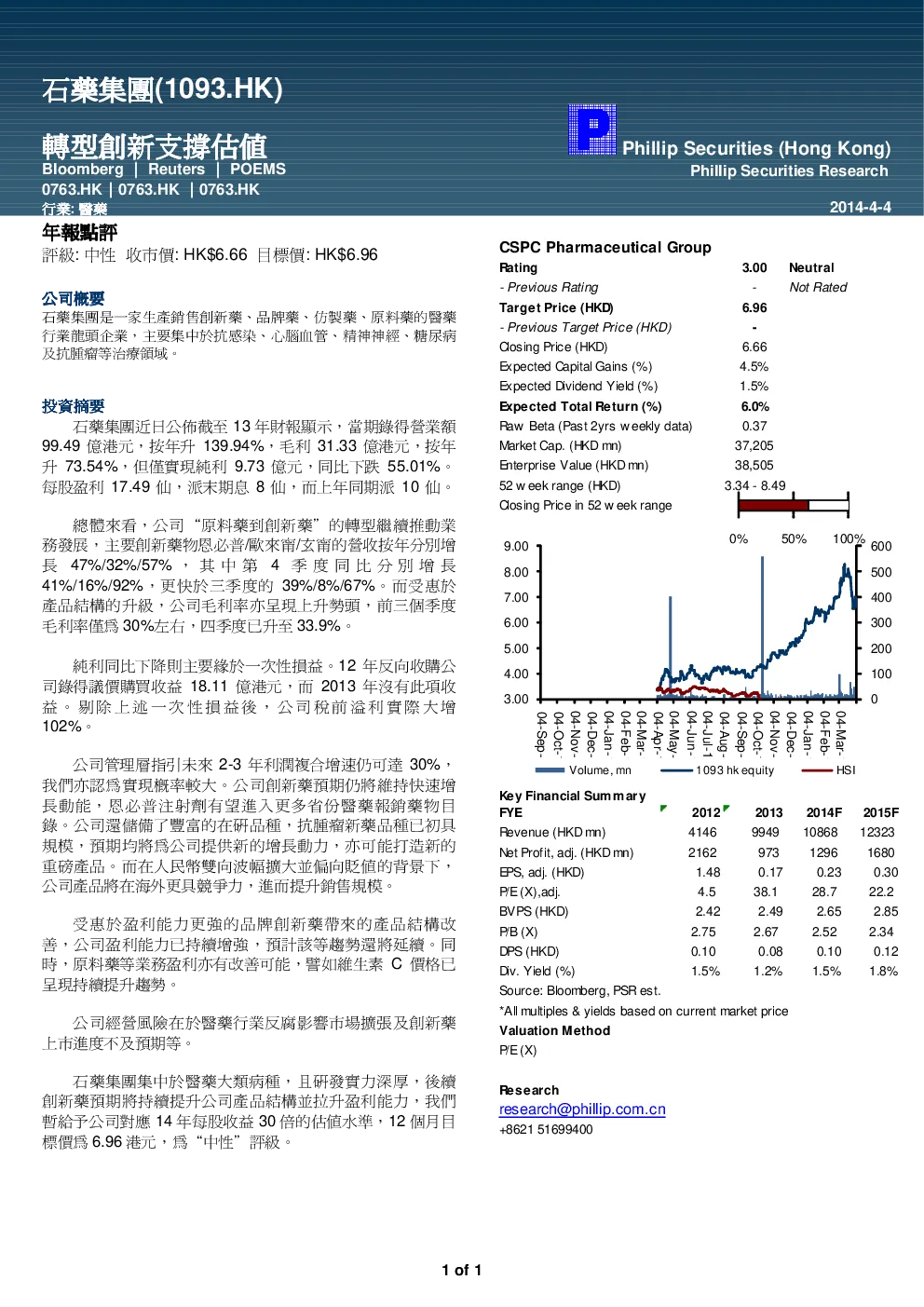Click the Bloomberg label in the header
924x1307 pixels.
coord(83,170)
